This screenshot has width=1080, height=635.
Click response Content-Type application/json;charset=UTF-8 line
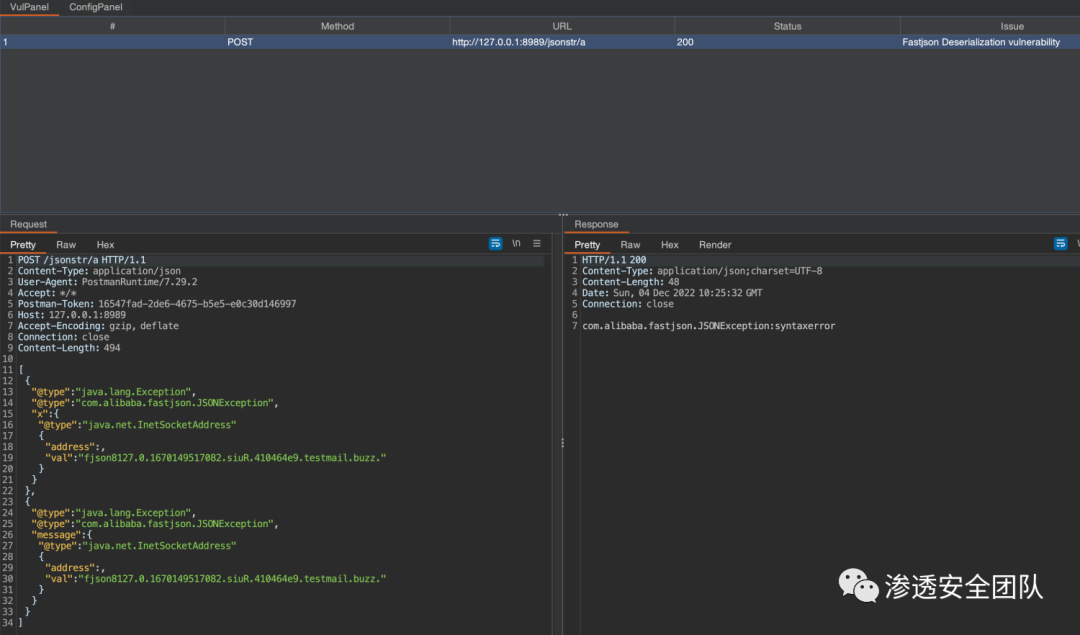[x=702, y=271]
